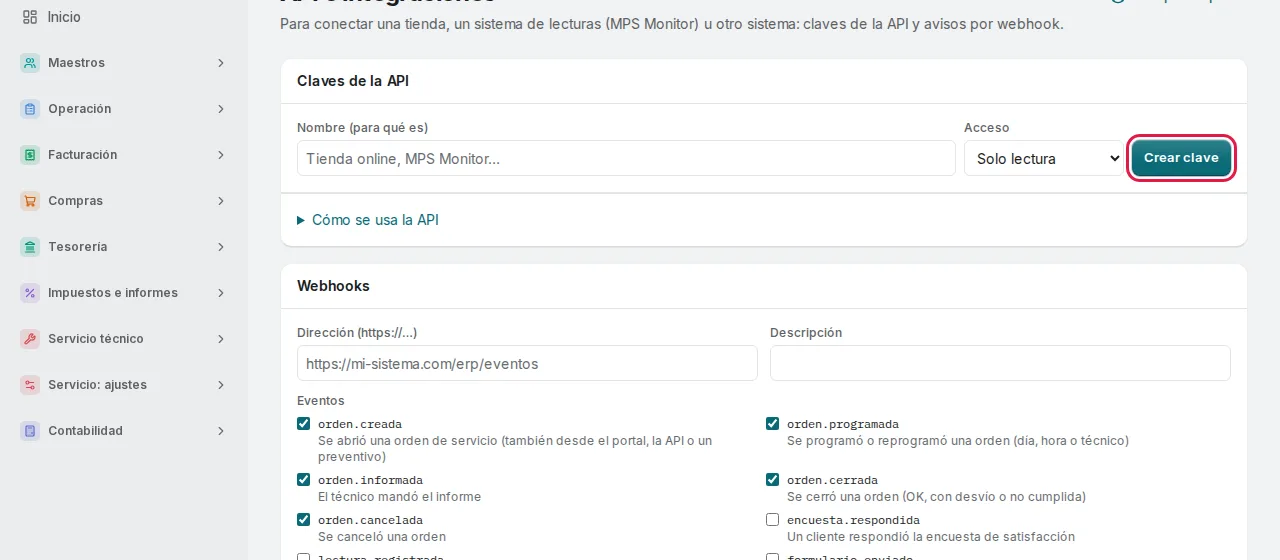The image size is (1280, 560).
Task: Expand the Impuestos e informes chevron
Action: 221,293
